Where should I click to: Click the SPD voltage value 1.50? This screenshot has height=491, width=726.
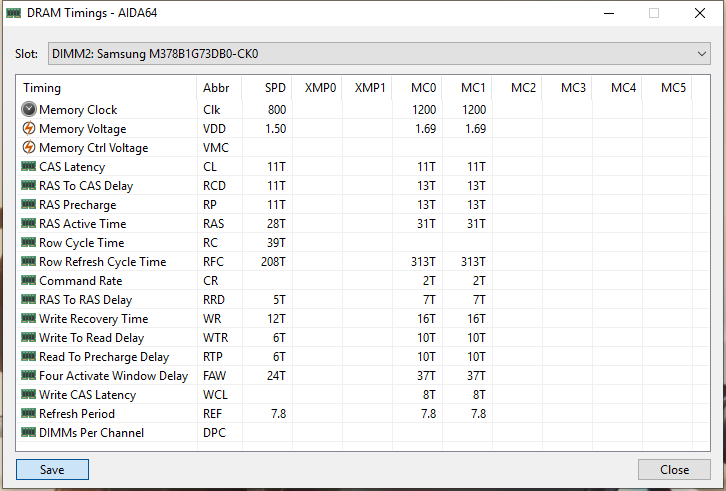point(275,129)
